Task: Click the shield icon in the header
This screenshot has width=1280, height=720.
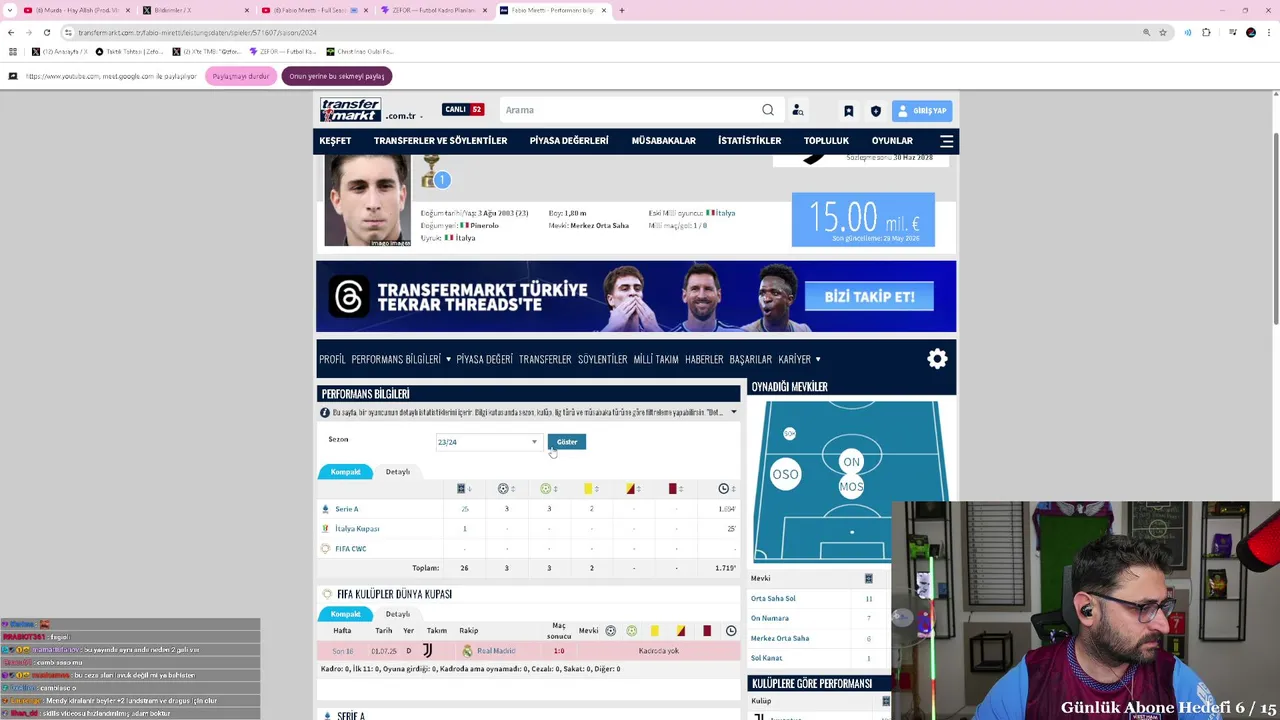Action: pyautogui.click(x=876, y=111)
